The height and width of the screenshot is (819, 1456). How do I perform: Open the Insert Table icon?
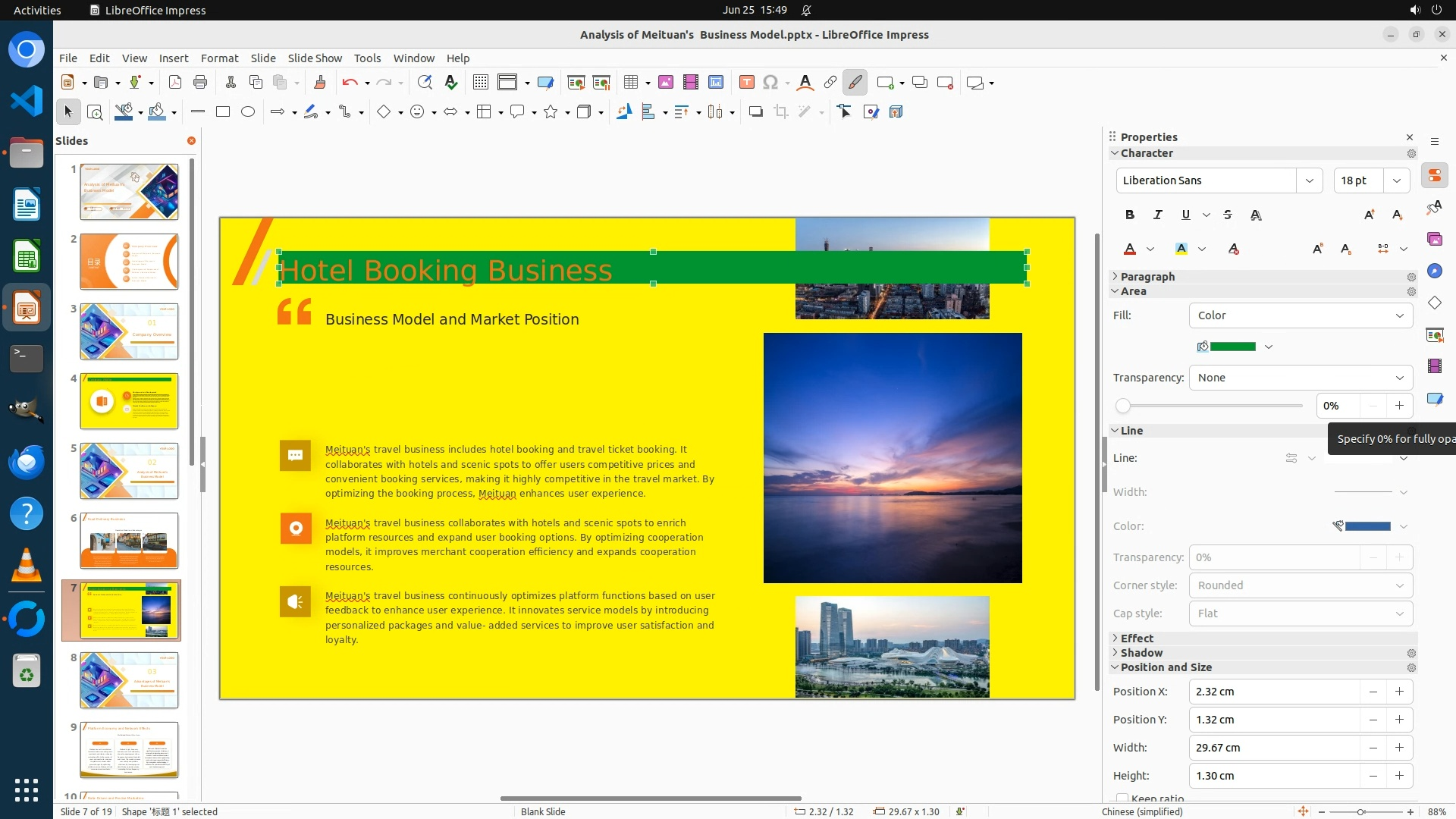coord(630,83)
